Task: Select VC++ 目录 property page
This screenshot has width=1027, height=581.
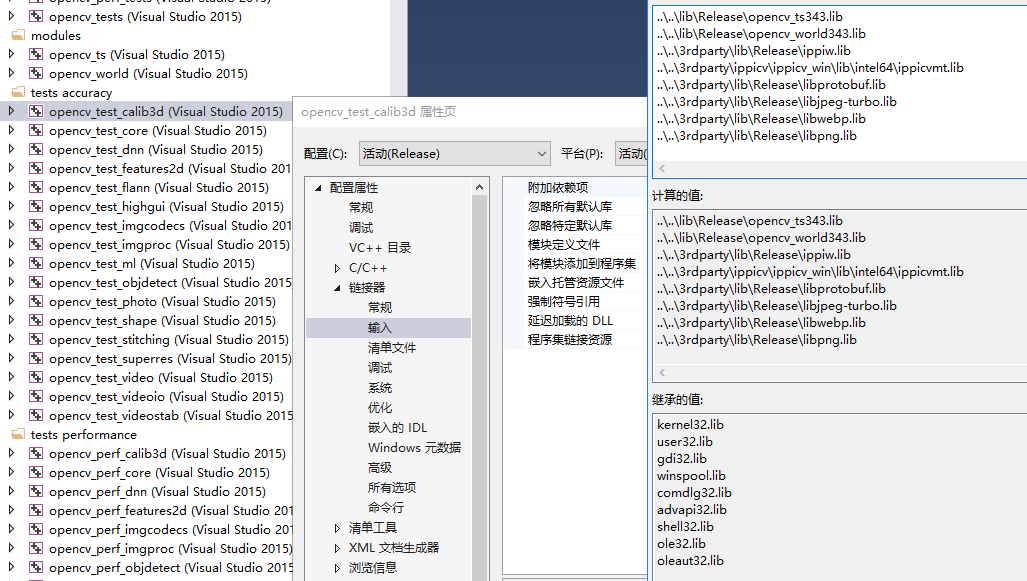Action: pyautogui.click(x=380, y=248)
